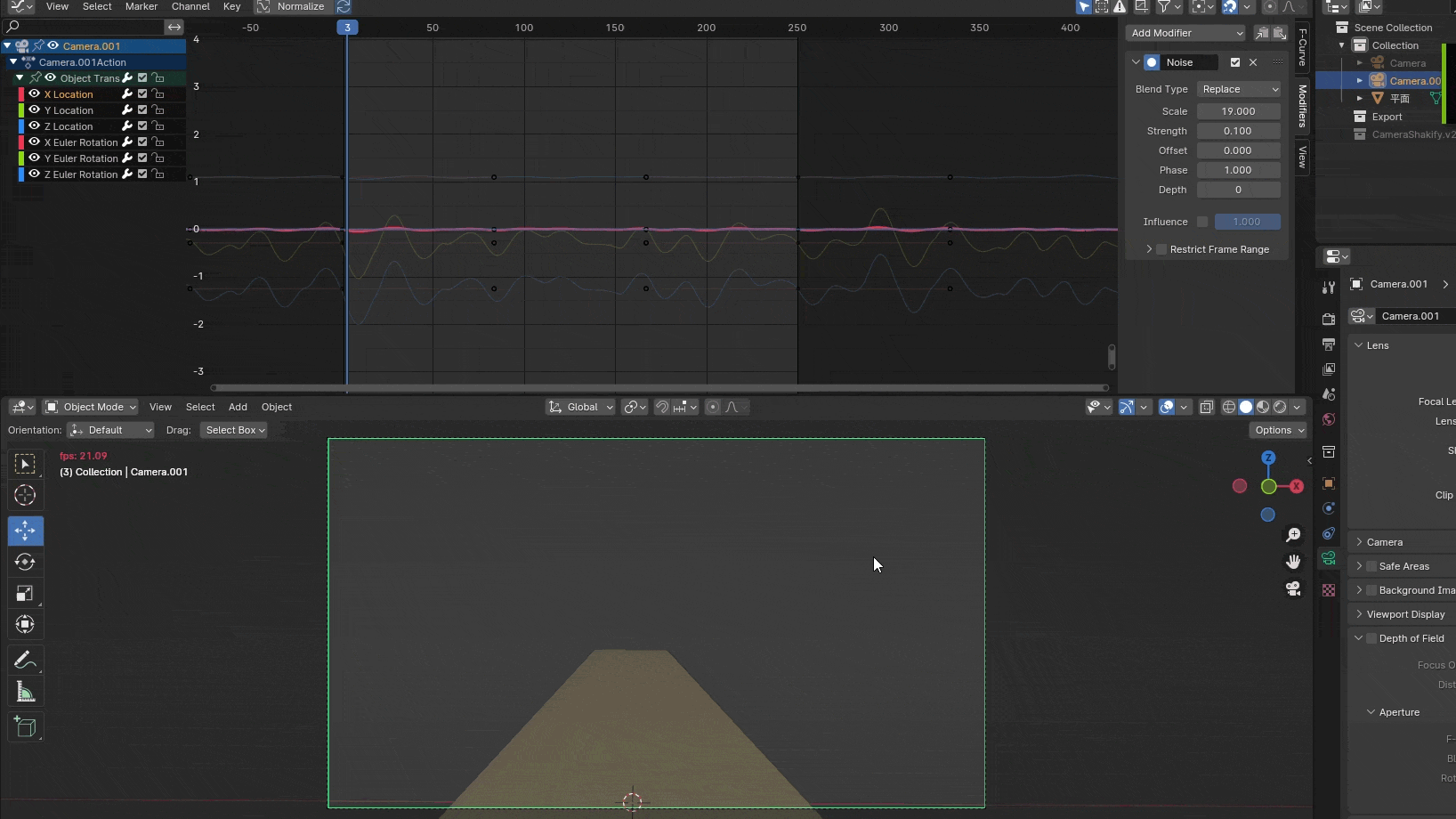Enable Depth of Field checkbox
This screenshot has width=1456, height=819.
click(x=1371, y=638)
